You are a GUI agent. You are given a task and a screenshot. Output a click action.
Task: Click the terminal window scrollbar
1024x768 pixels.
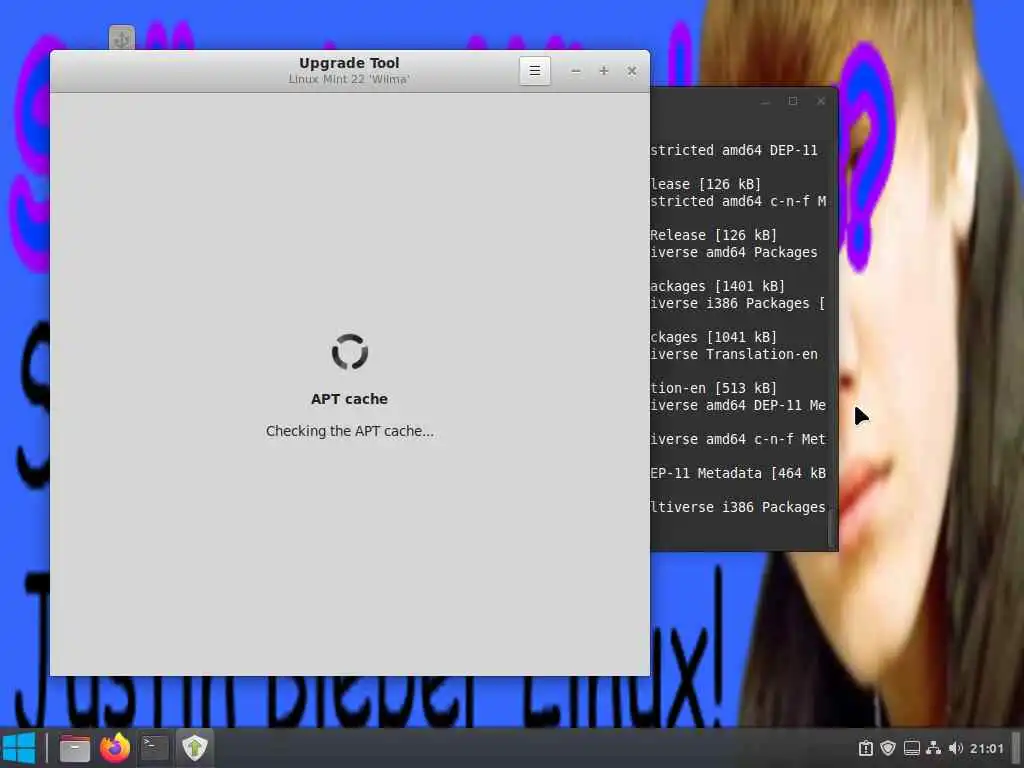(x=831, y=529)
